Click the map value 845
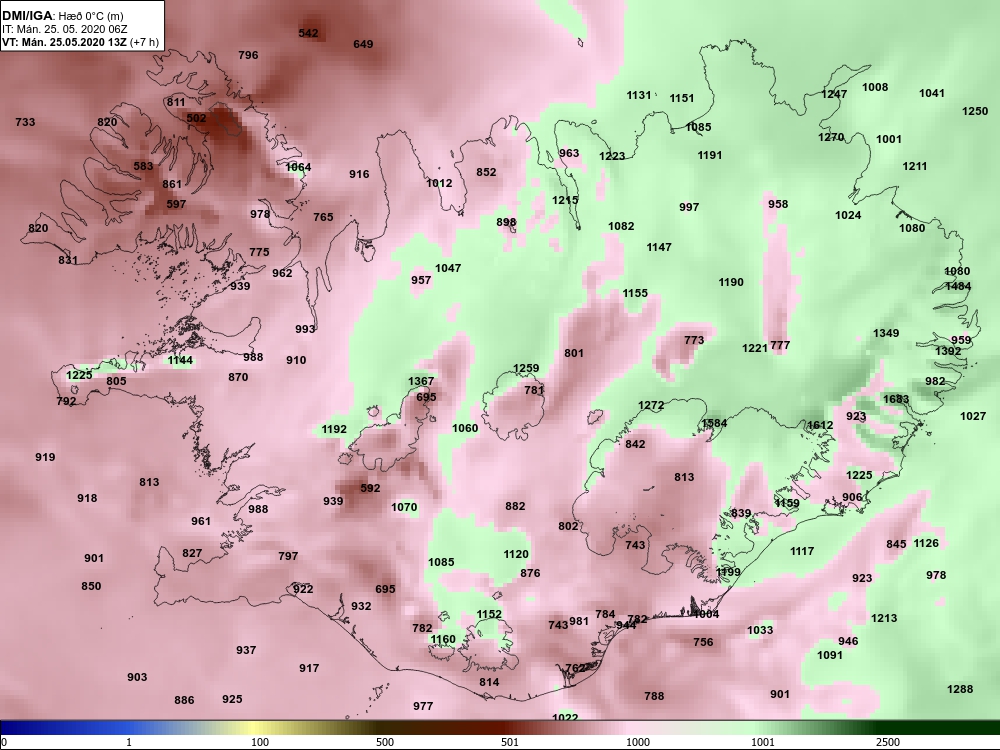Image resolution: width=1000 pixels, height=750 pixels. click(x=896, y=544)
